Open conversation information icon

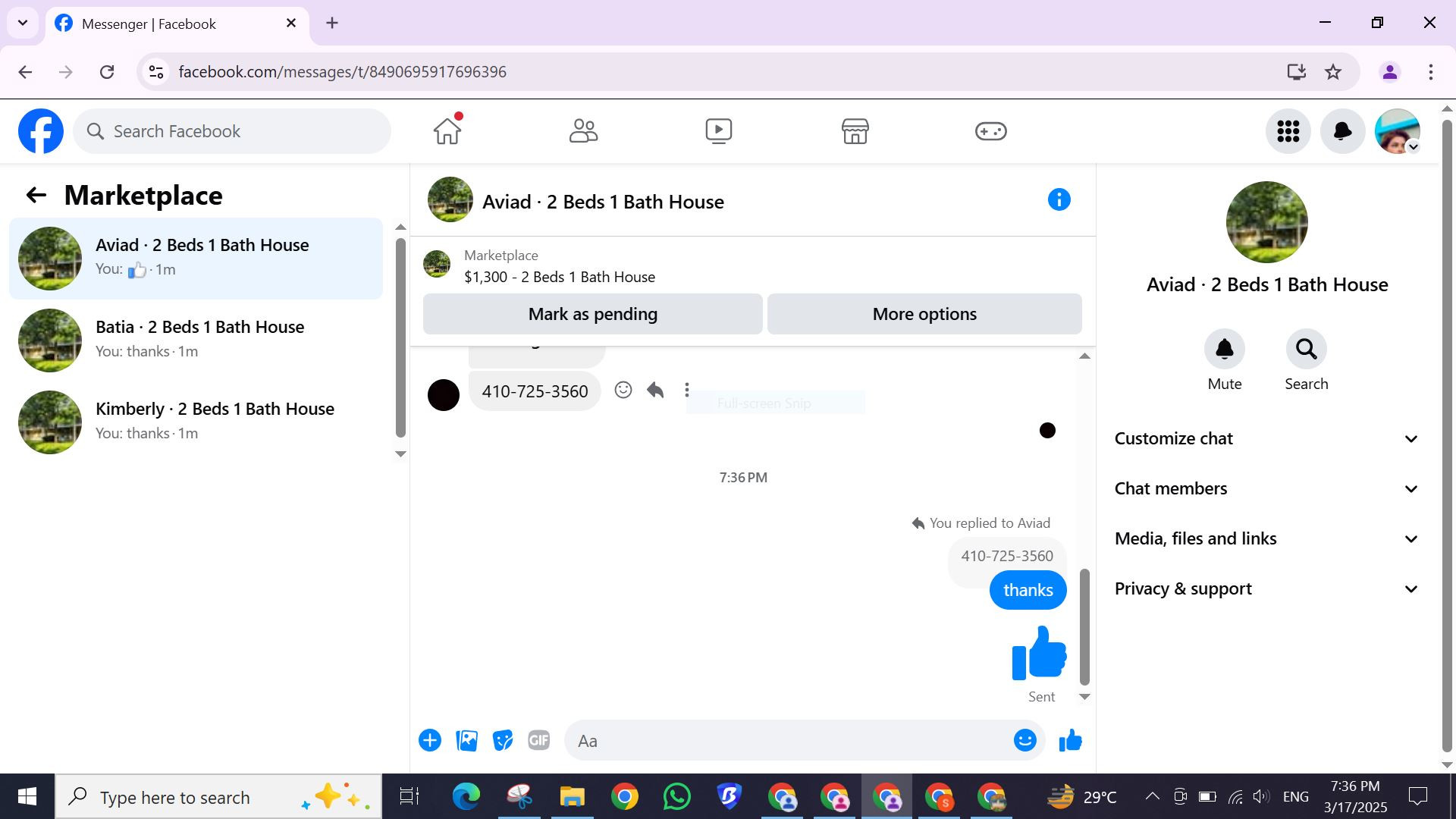1059,199
